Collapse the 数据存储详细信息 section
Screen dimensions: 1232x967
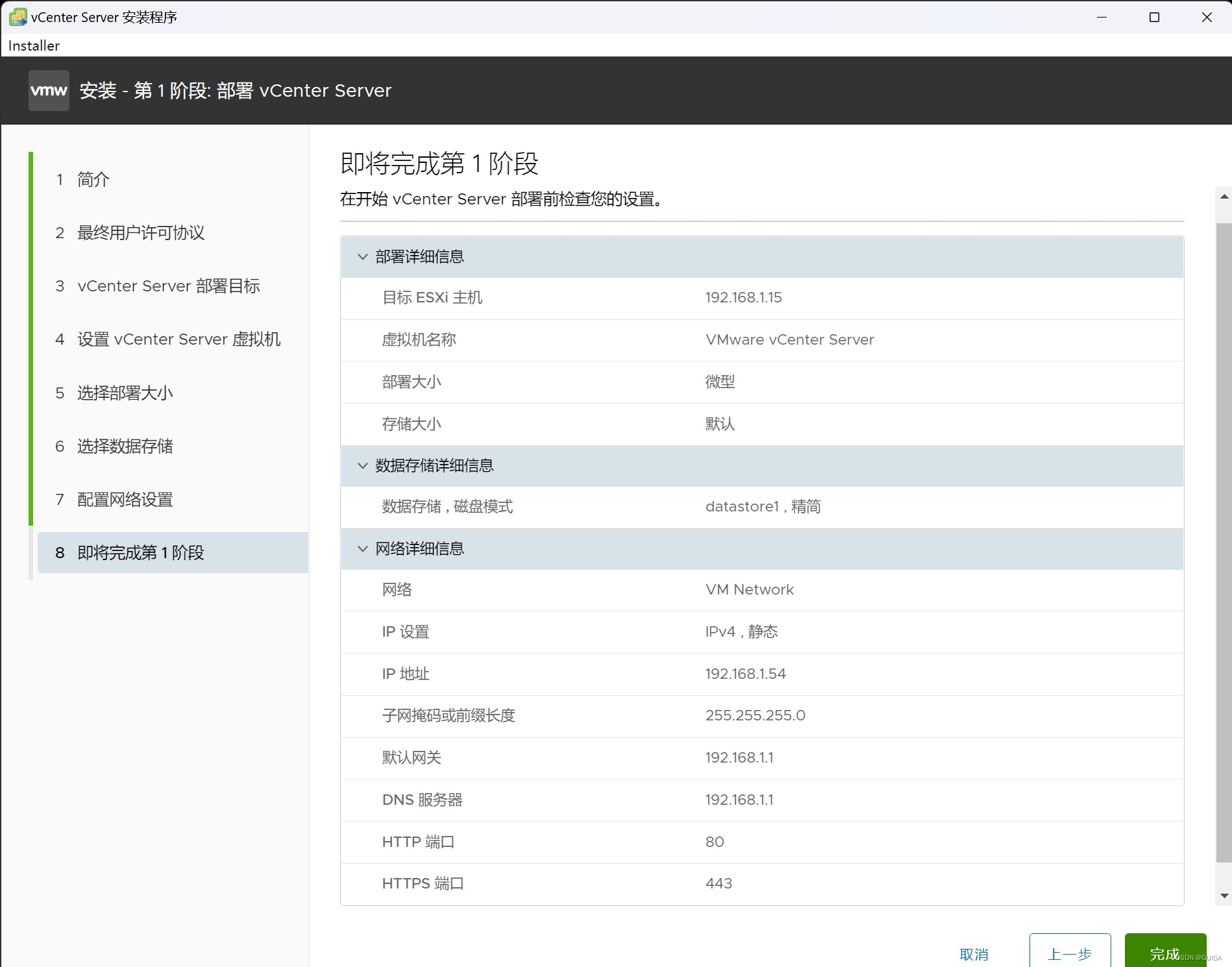[363, 465]
